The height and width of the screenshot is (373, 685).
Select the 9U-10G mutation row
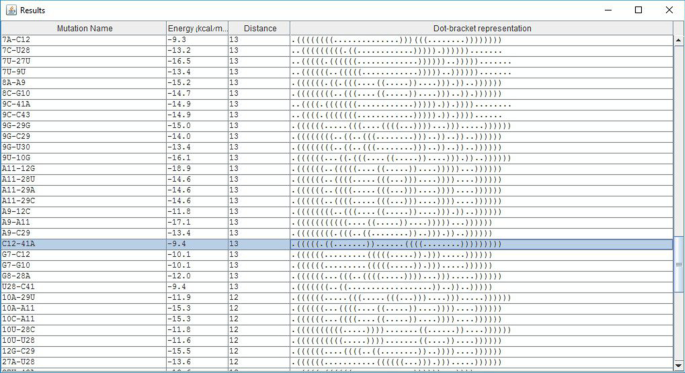(337, 158)
